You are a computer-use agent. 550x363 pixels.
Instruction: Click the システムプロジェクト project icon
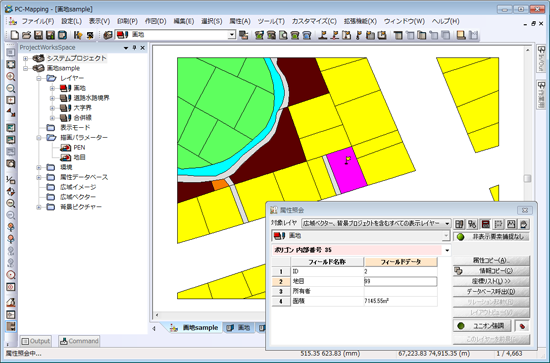click(x=38, y=58)
